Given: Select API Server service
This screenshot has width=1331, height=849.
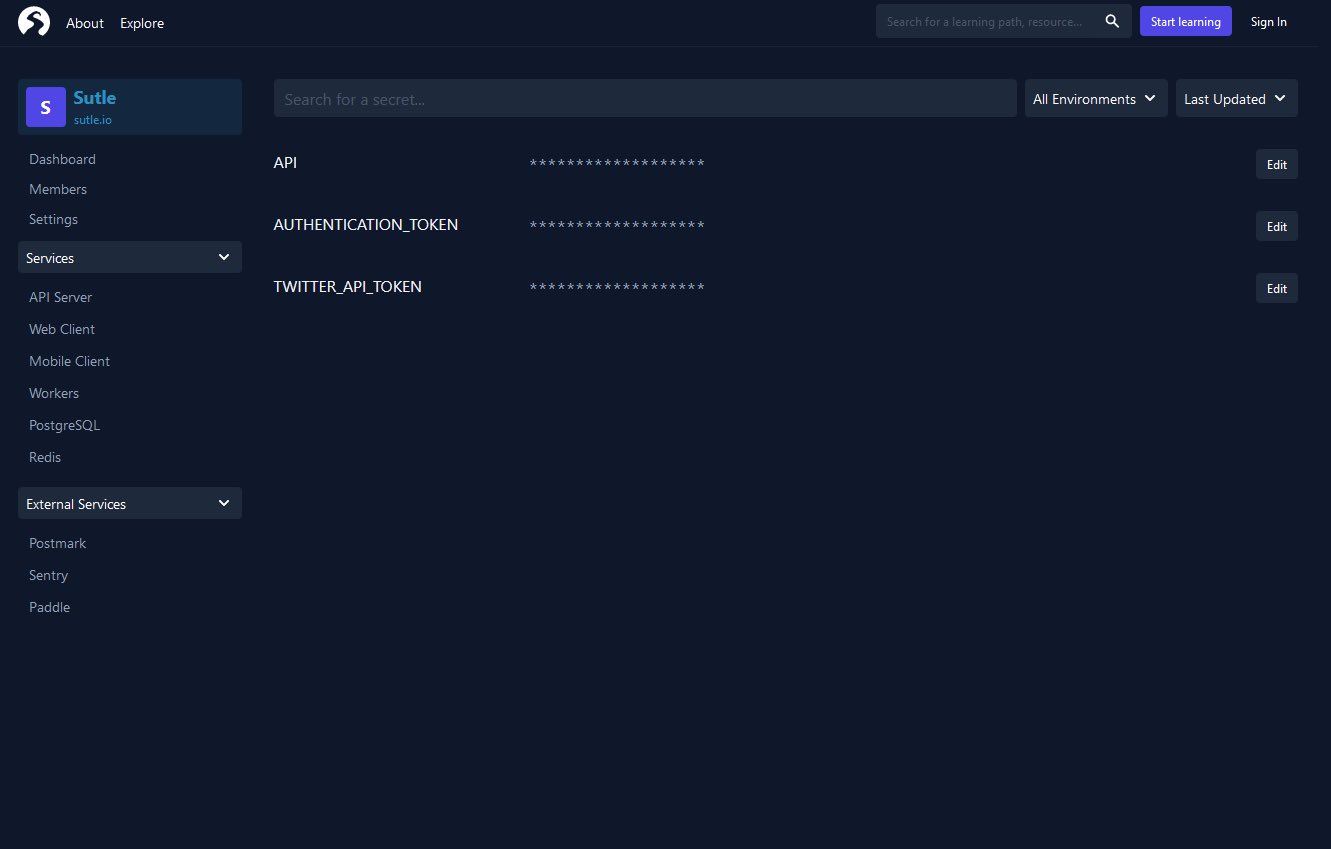Looking at the screenshot, I should 60,297.
